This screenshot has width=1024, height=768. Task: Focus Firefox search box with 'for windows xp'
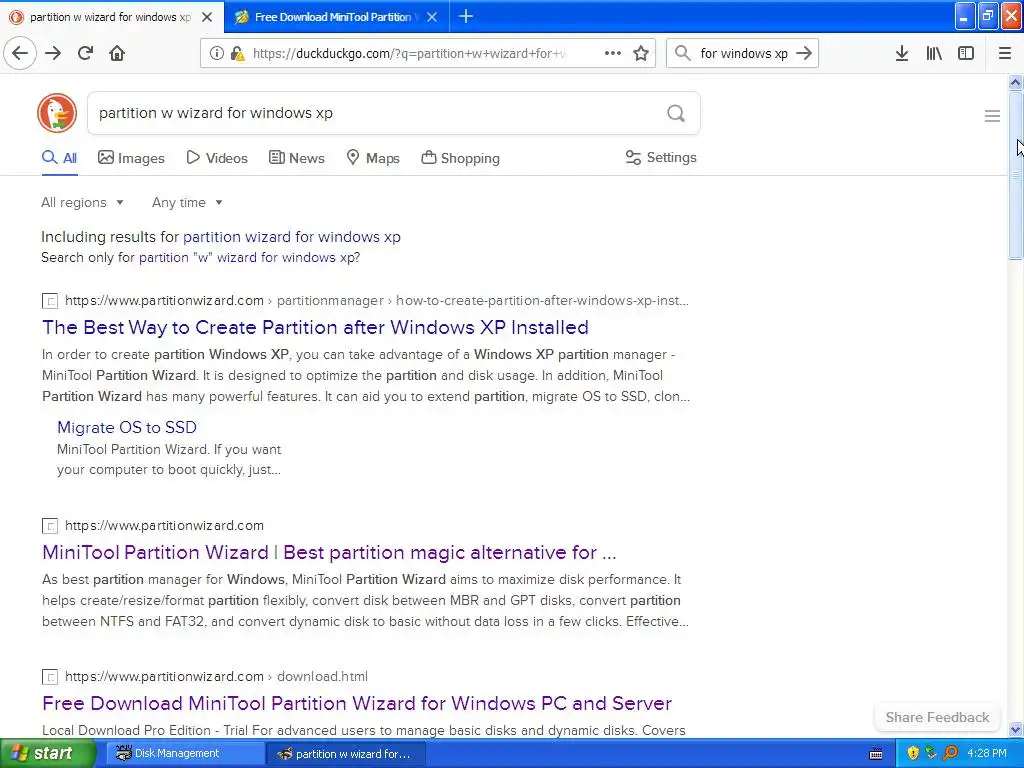click(x=744, y=54)
